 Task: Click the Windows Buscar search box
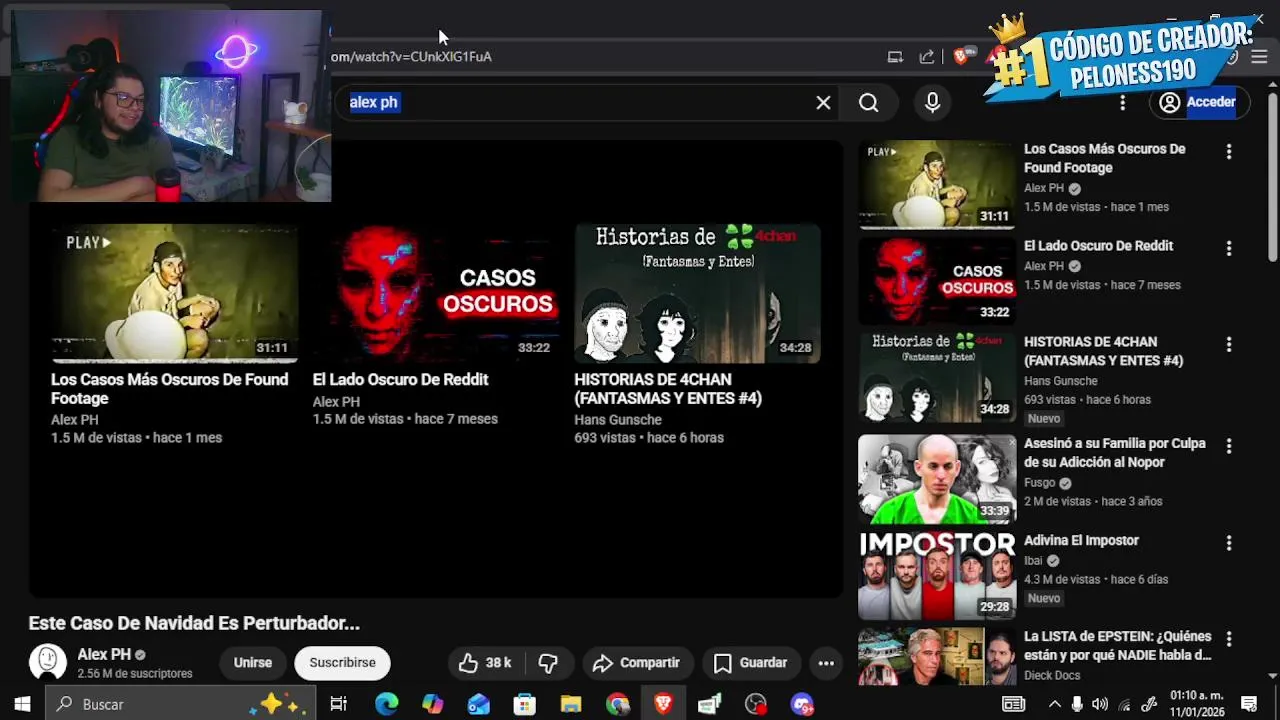tap(180, 704)
